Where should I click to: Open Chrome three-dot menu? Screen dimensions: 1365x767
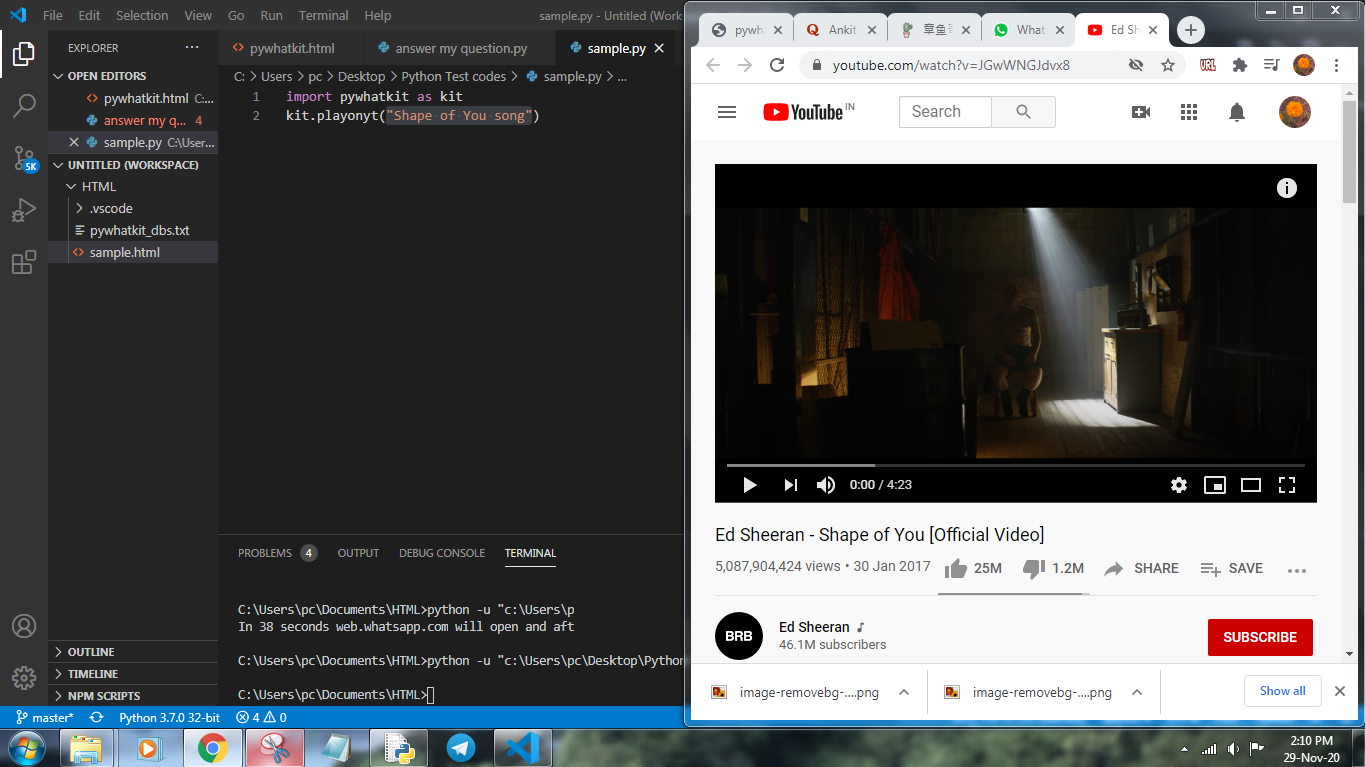pyautogui.click(x=1337, y=65)
